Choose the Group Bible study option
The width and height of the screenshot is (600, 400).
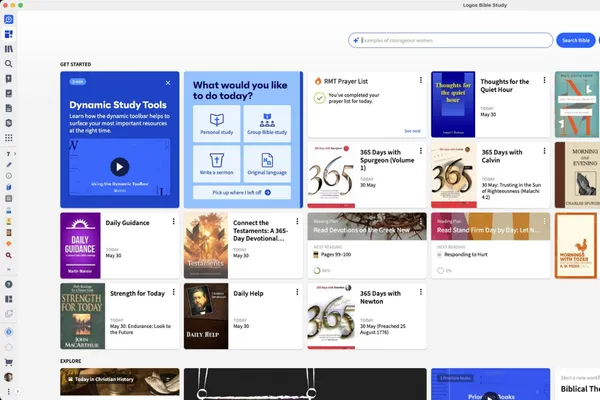click(x=267, y=124)
